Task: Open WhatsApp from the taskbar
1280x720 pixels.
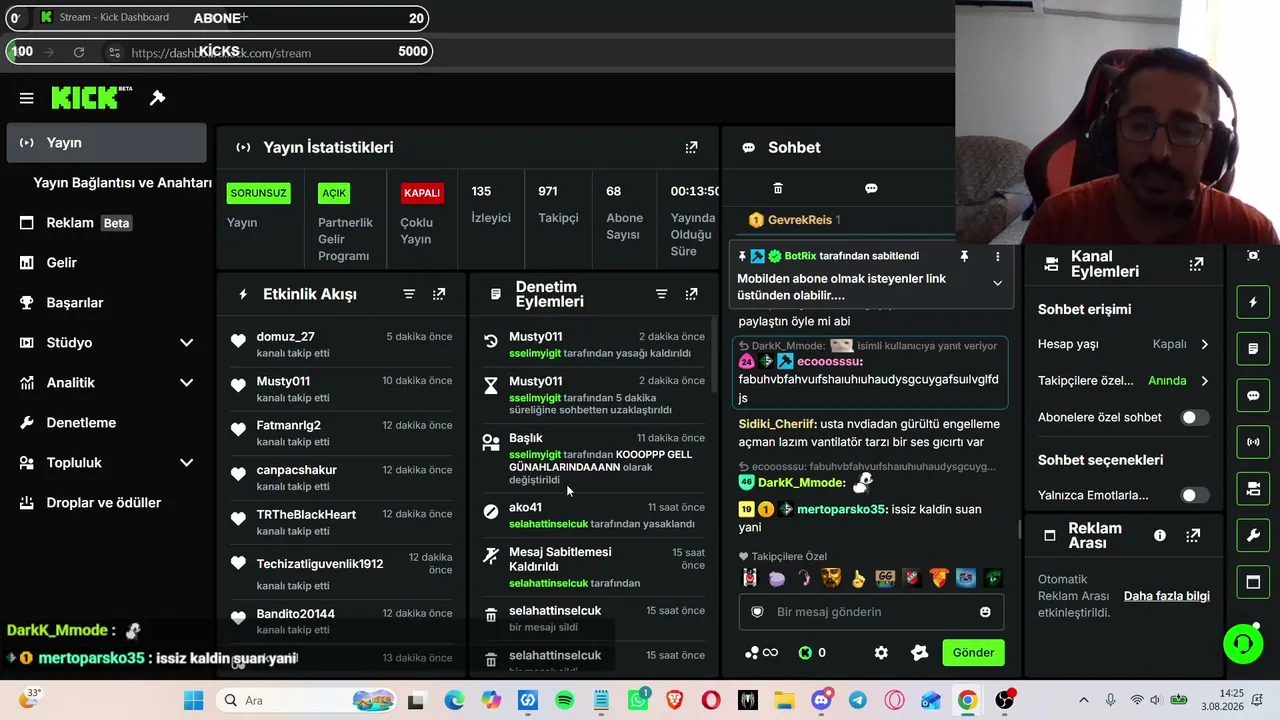Action: [638, 700]
